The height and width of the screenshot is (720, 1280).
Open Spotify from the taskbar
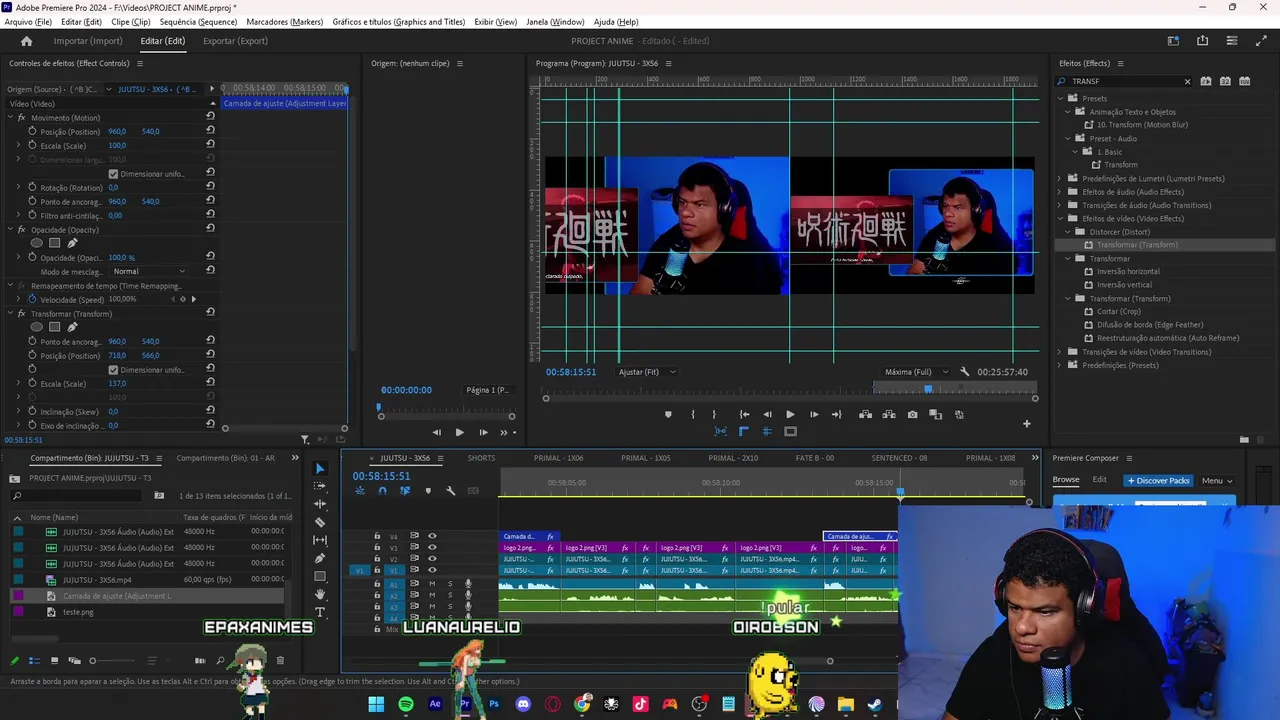405,704
